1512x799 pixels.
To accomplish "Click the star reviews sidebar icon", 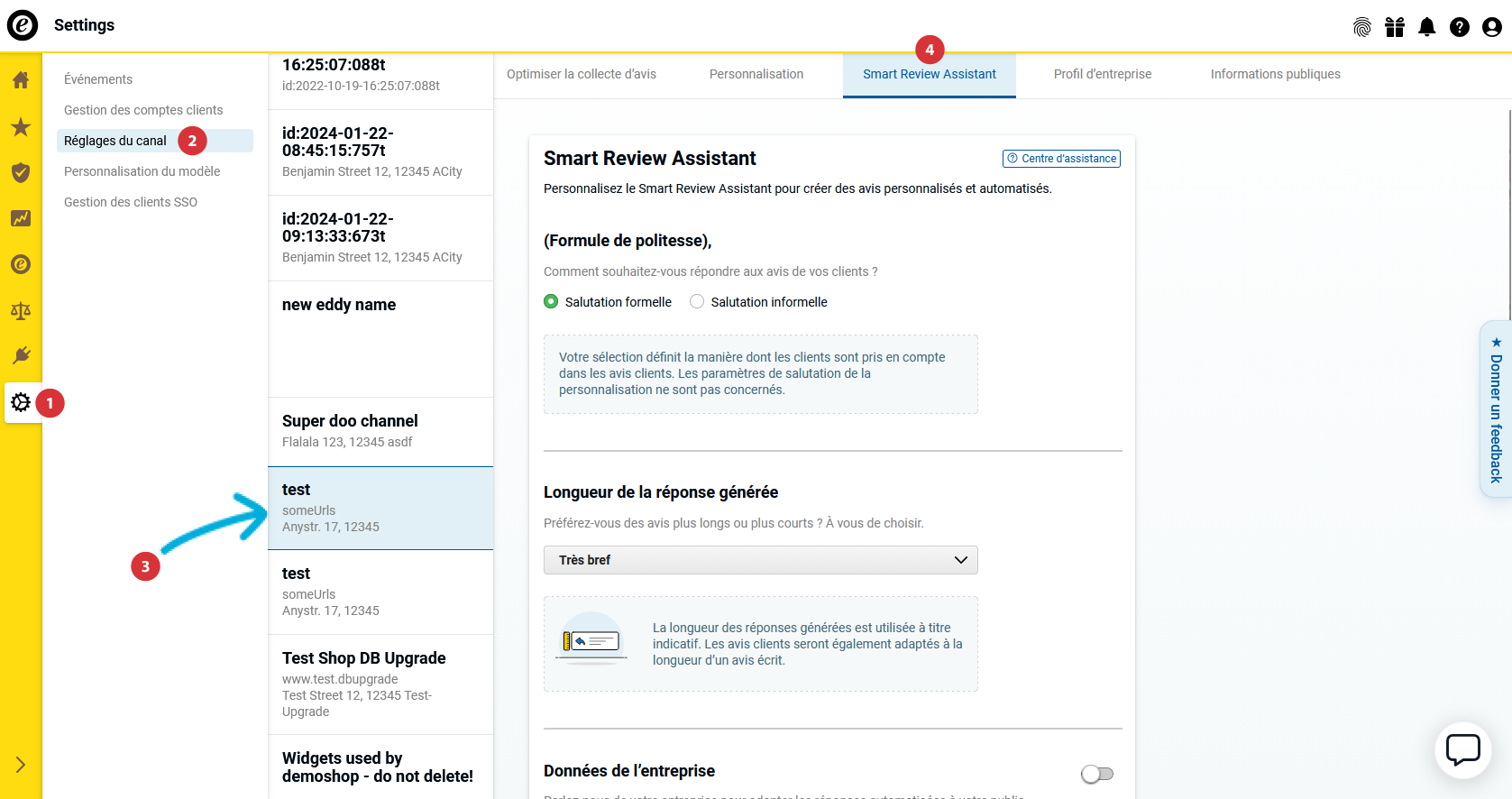I will 21,127.
